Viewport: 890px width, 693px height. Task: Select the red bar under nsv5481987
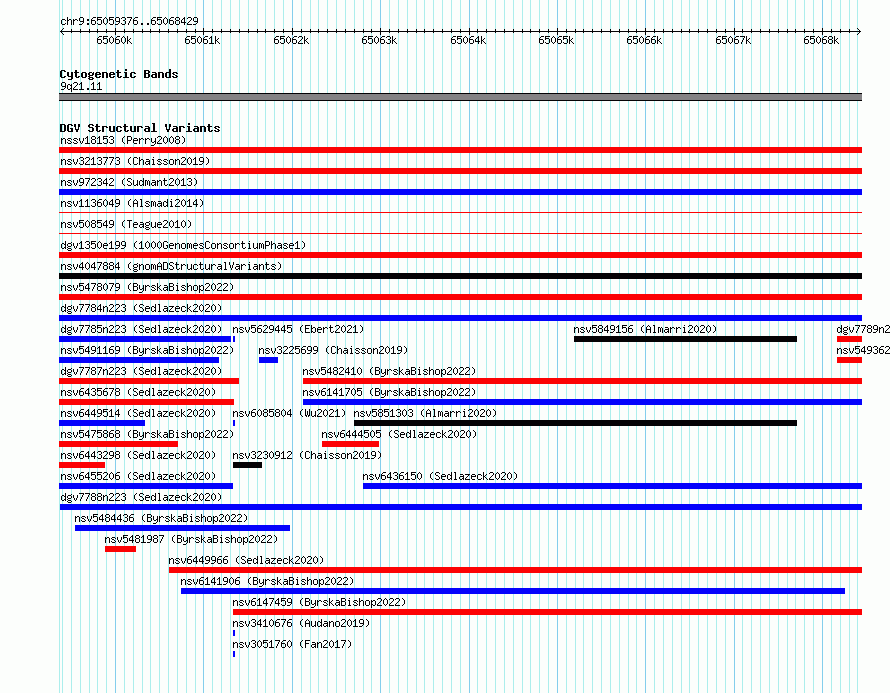pos(120,549)
